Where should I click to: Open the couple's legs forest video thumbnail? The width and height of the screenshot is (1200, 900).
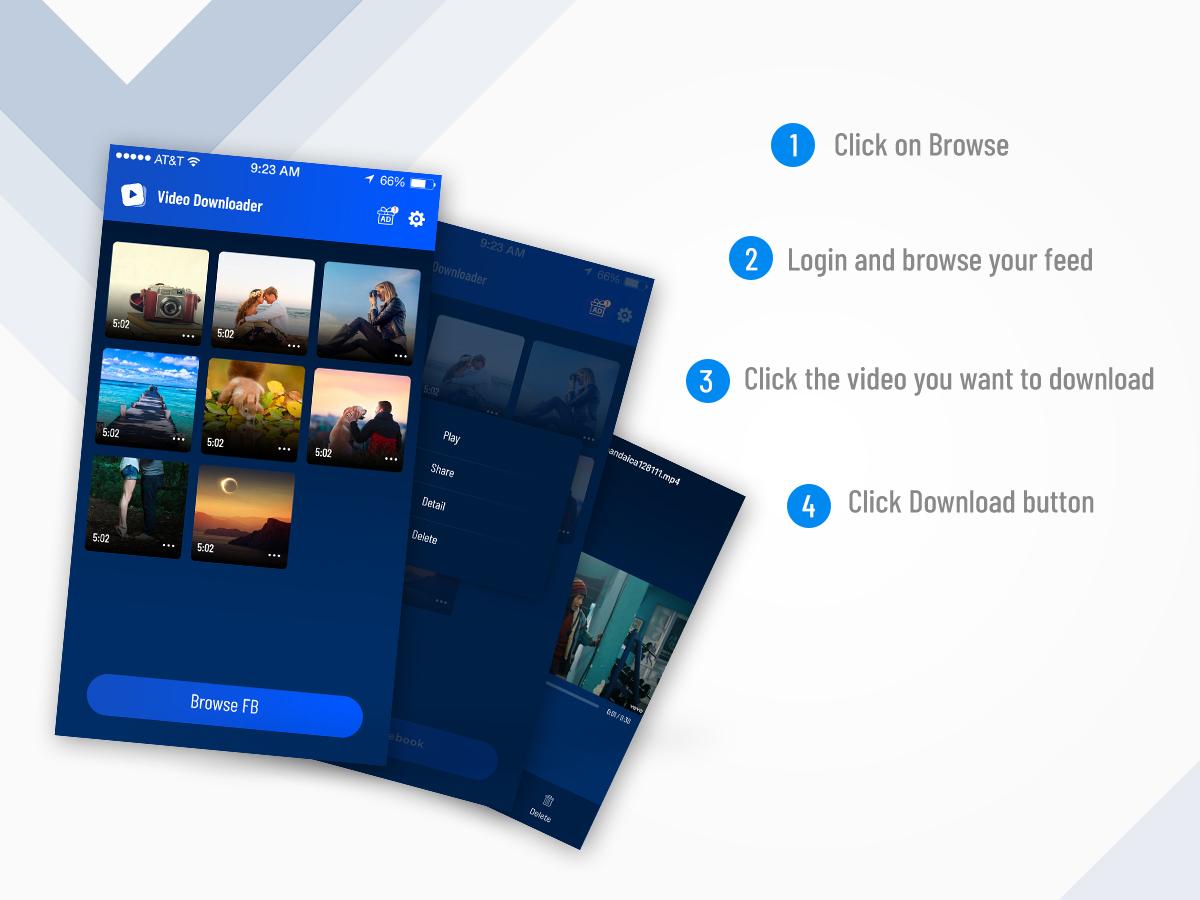click(x=138, y=505)
